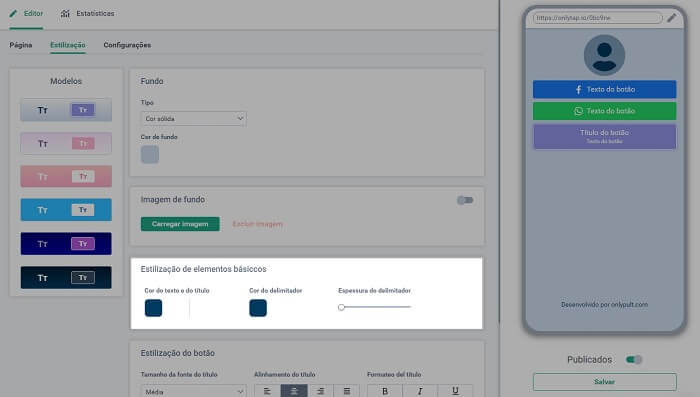700x397 pixels.
Task: Open the Cor de fundo color swatch
Action: [x=150, y=155]
